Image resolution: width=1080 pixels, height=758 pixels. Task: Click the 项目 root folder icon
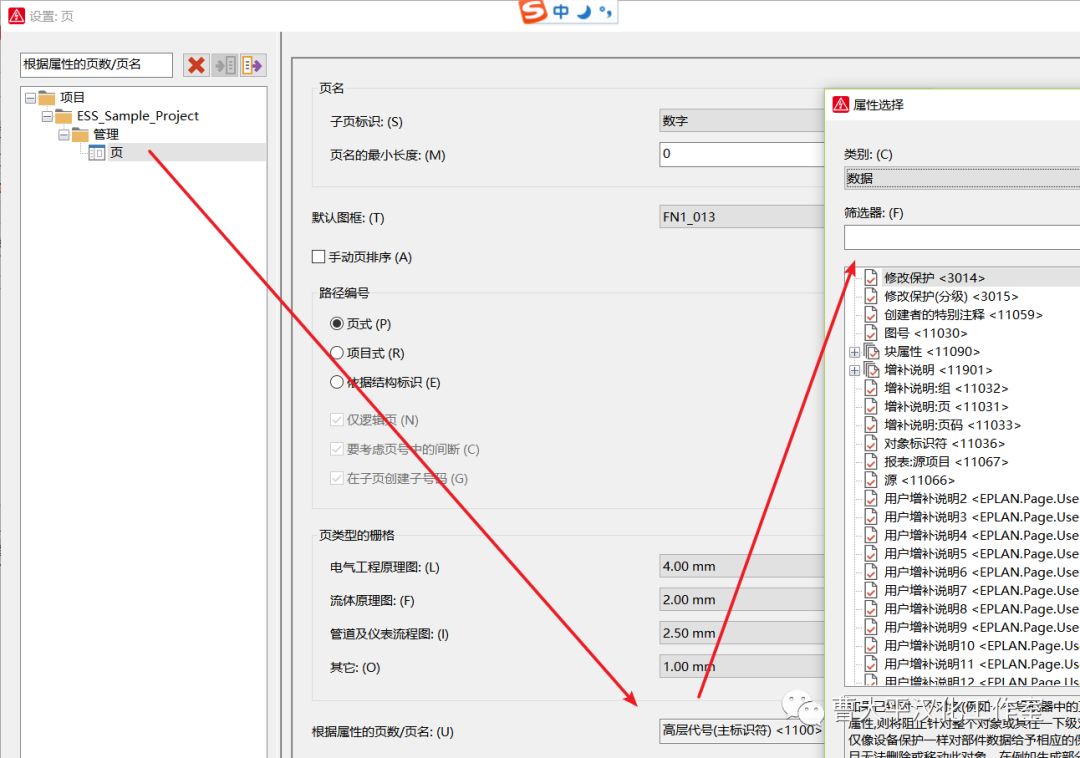(47, 98)
